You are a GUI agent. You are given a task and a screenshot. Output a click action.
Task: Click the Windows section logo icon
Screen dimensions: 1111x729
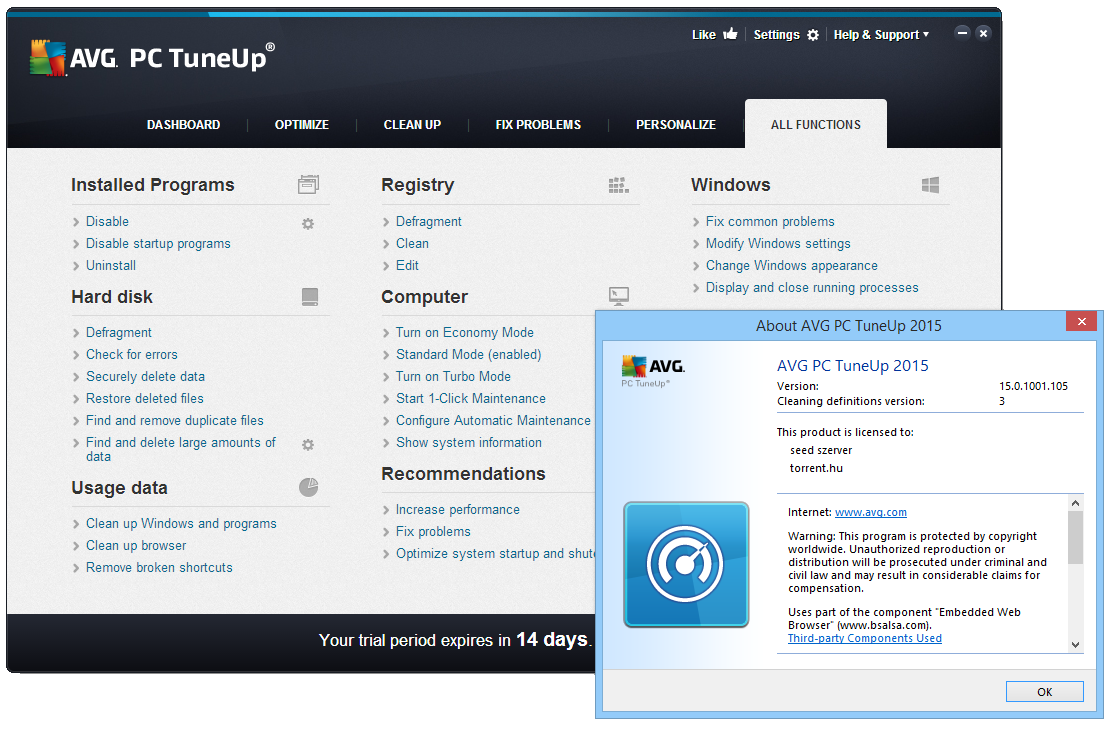tap(930, 185)
